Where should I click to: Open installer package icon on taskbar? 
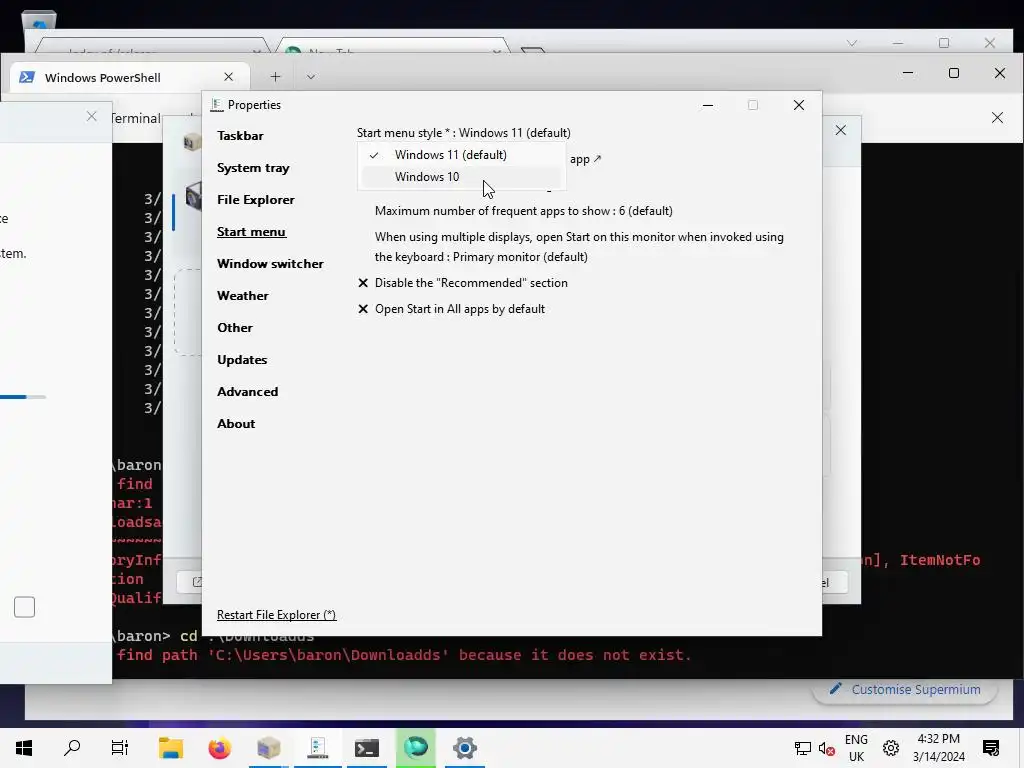(268, 748)
